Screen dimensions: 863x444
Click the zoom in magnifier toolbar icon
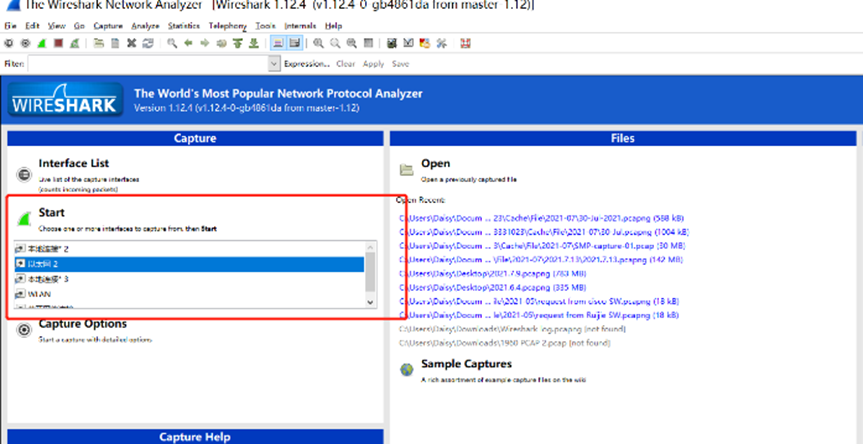318,43
